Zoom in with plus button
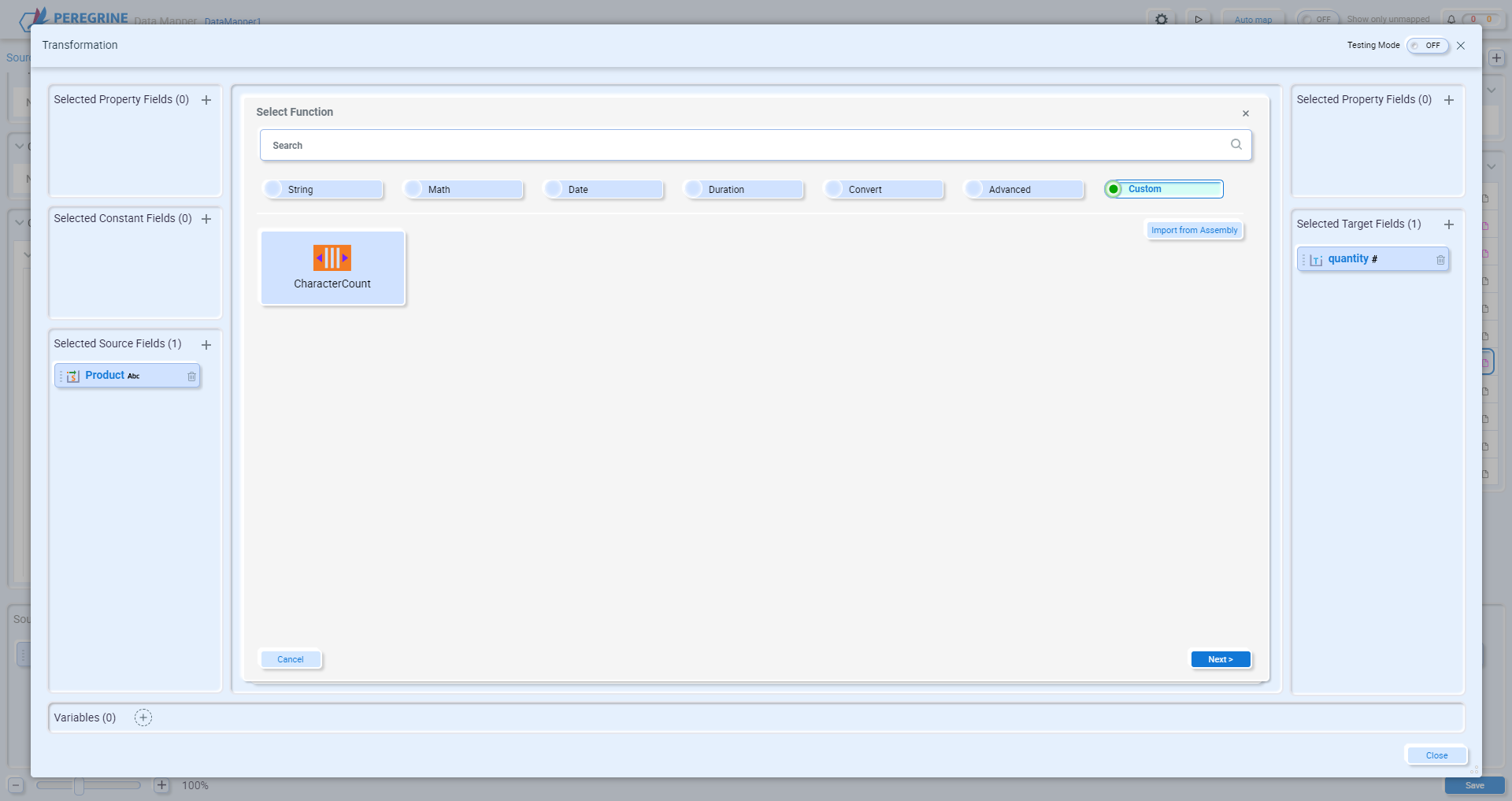The height and width of the screenshot is (801, 1512). (x=161, y=785)
